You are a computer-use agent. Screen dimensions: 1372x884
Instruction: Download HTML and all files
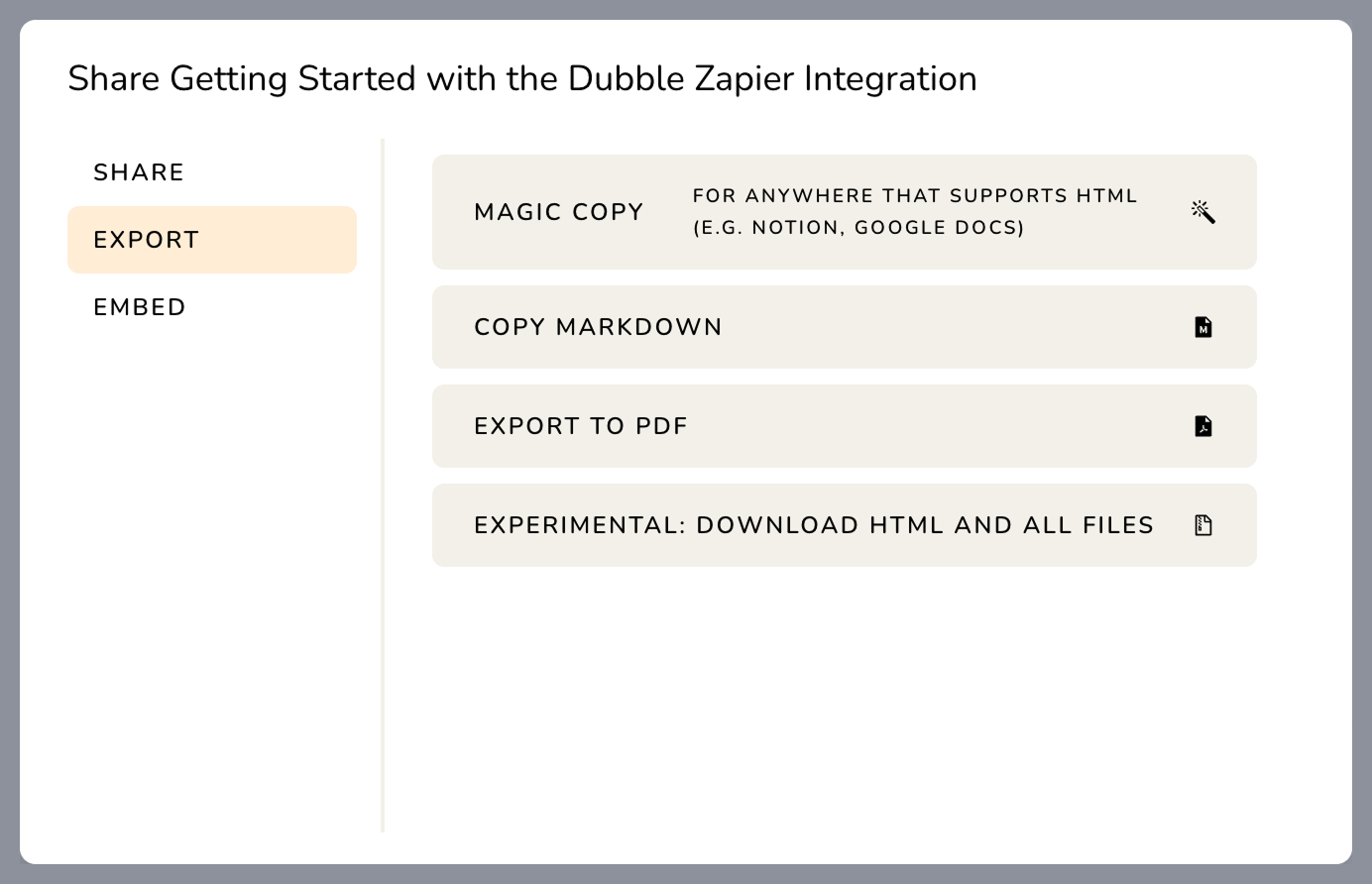point(845,525)
